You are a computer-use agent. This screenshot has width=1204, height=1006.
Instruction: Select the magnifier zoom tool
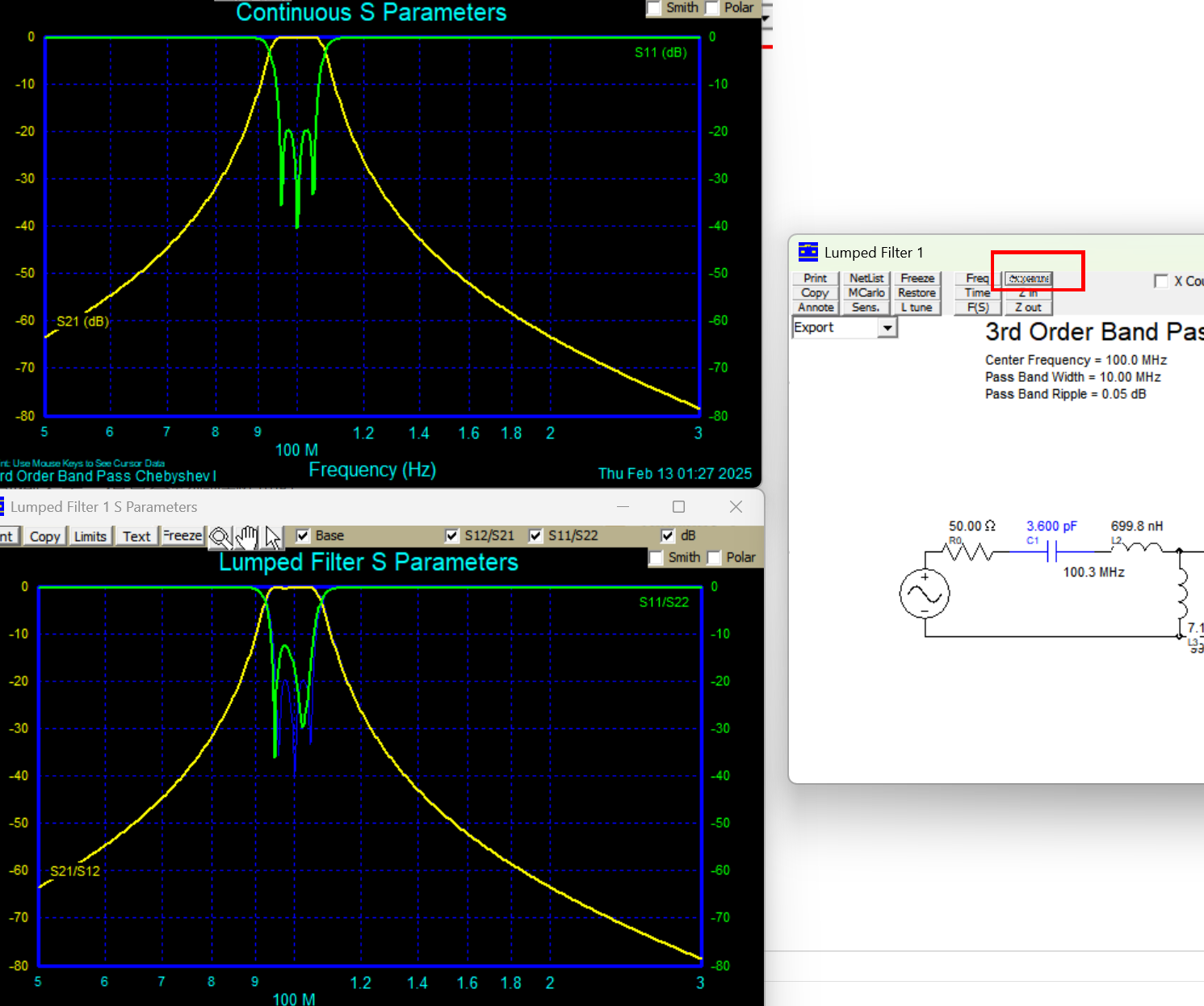(x=220, y=537)
